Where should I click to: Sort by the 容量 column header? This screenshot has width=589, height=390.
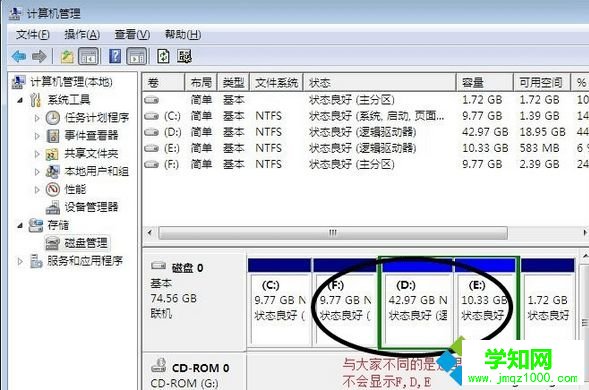tap(485, 82)
